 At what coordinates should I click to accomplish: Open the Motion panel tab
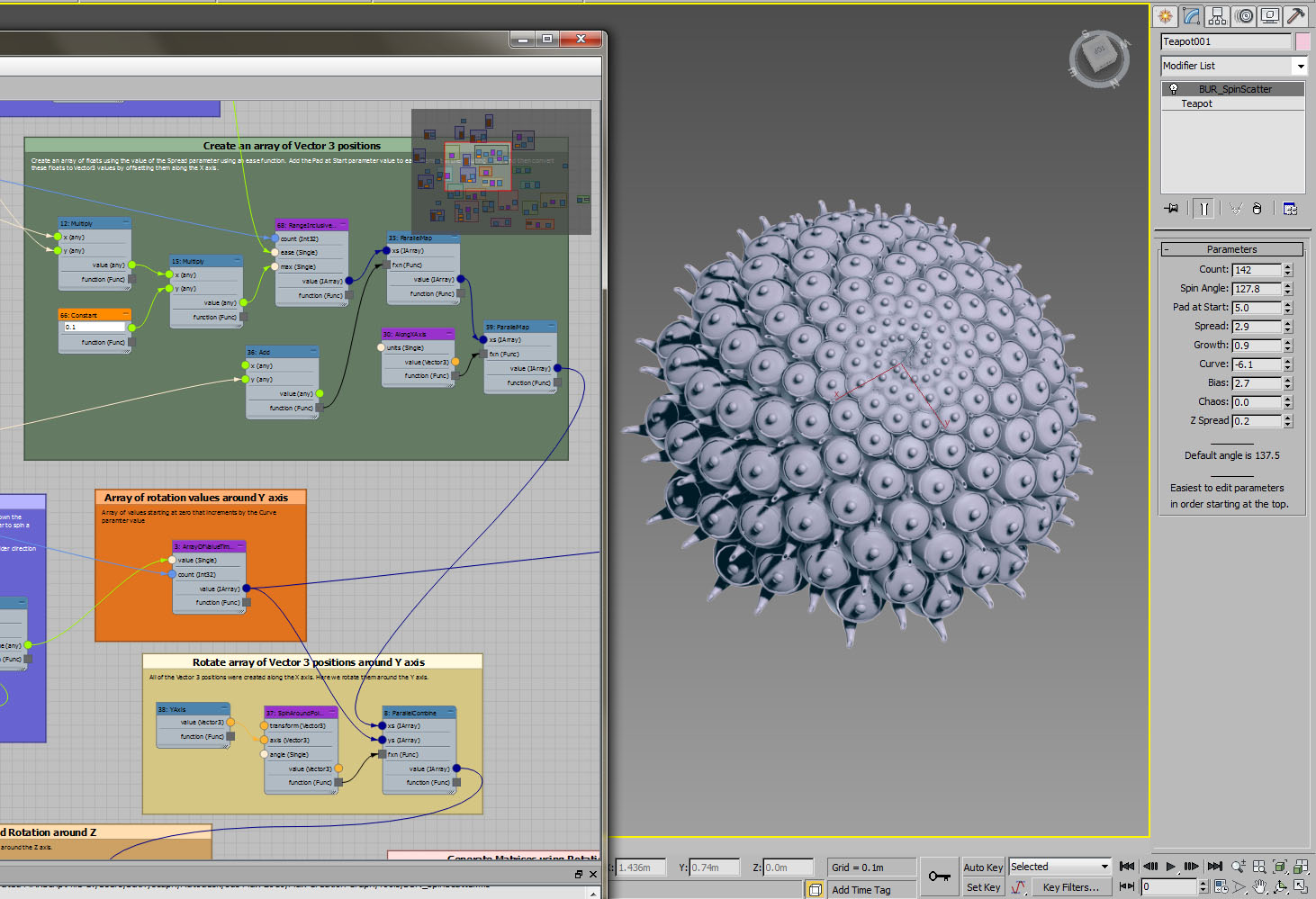pos(1244,16)
